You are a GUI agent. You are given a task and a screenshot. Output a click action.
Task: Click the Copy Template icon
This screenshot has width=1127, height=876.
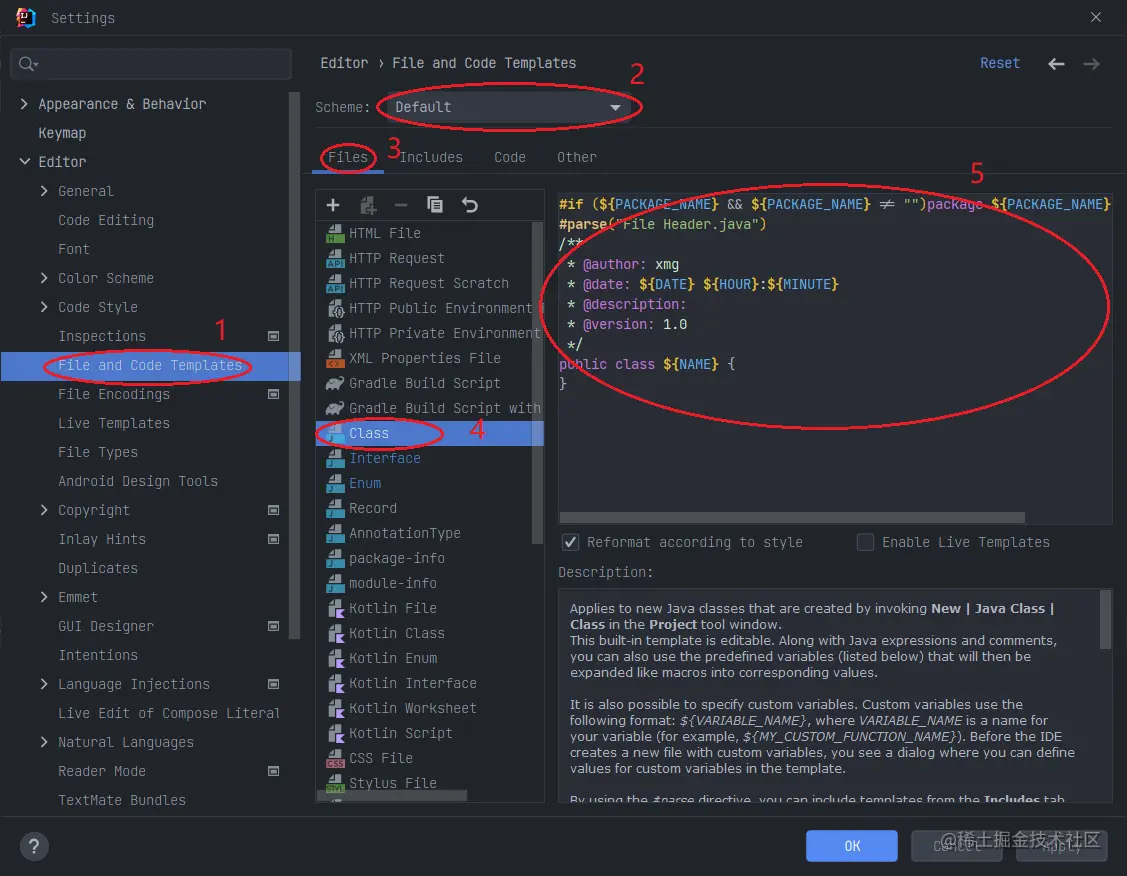(x=435, y=206)
